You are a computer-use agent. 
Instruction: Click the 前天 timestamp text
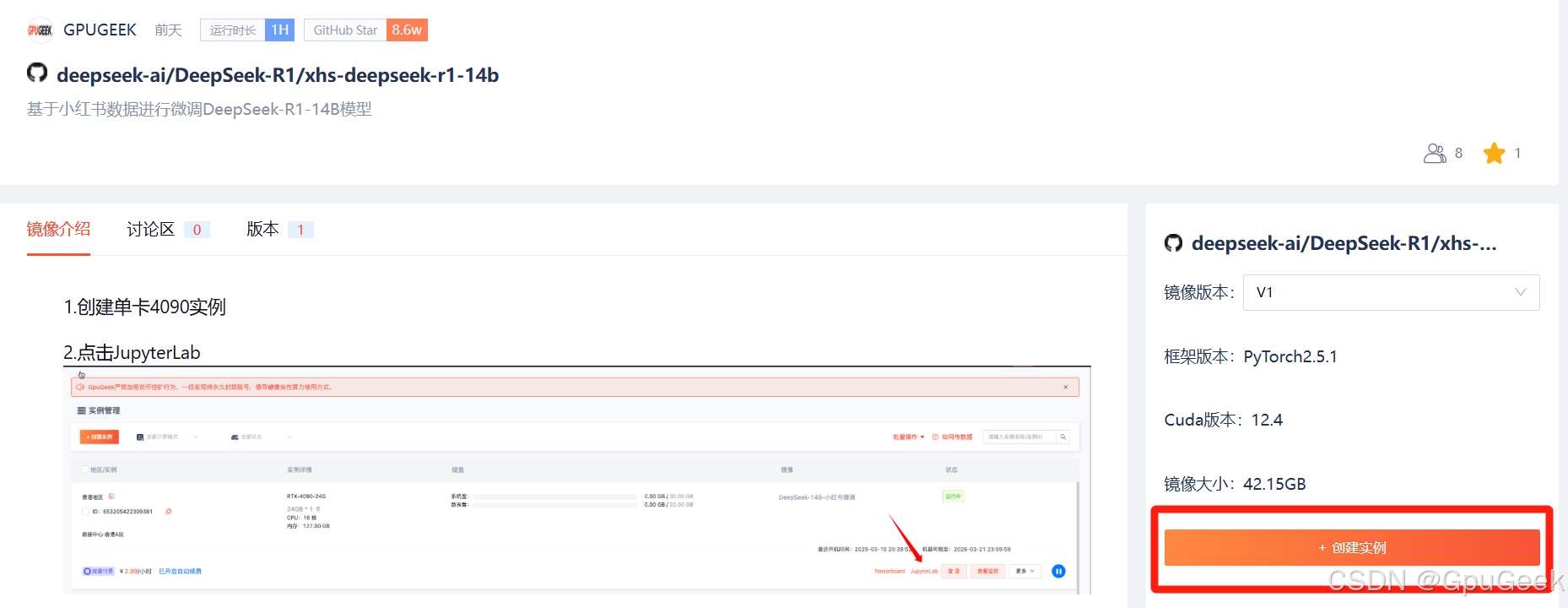tap(168, 30)
